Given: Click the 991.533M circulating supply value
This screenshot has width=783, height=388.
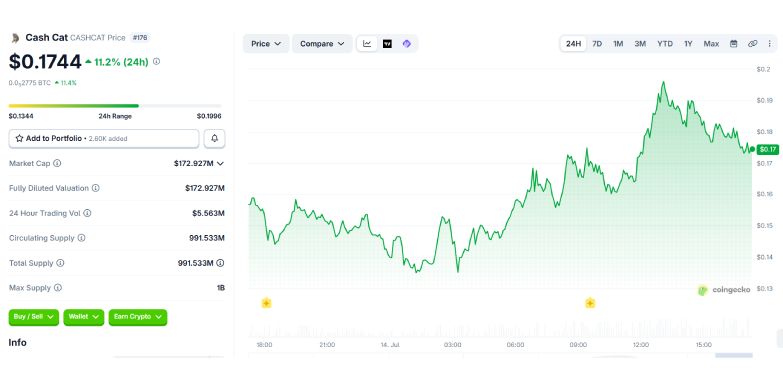Looking at the screenshot, I should 208,238.
